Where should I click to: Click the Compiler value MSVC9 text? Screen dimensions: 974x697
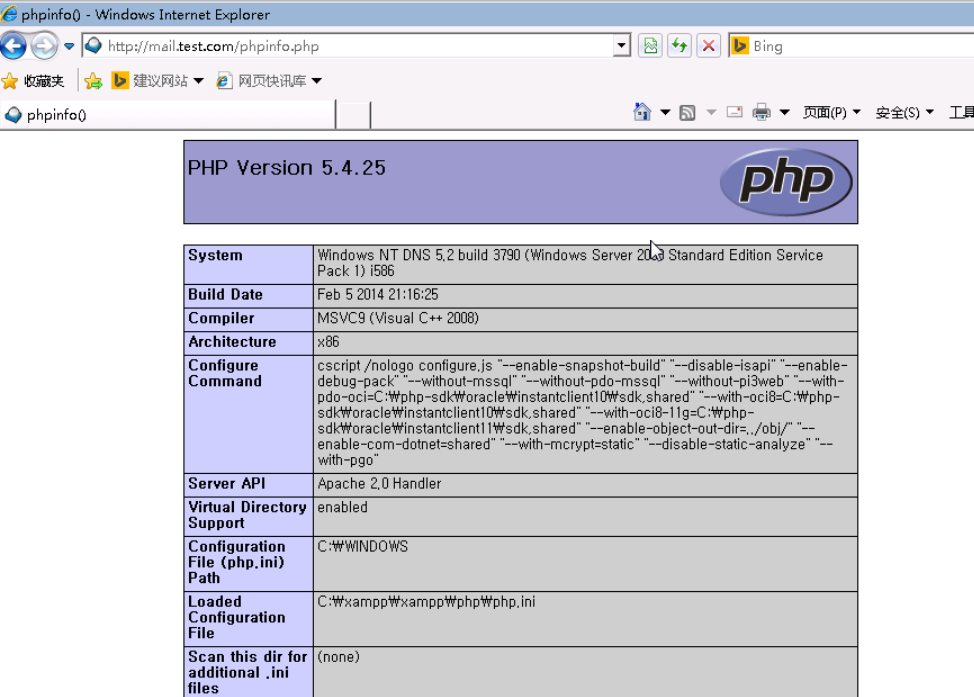(398, 318)
